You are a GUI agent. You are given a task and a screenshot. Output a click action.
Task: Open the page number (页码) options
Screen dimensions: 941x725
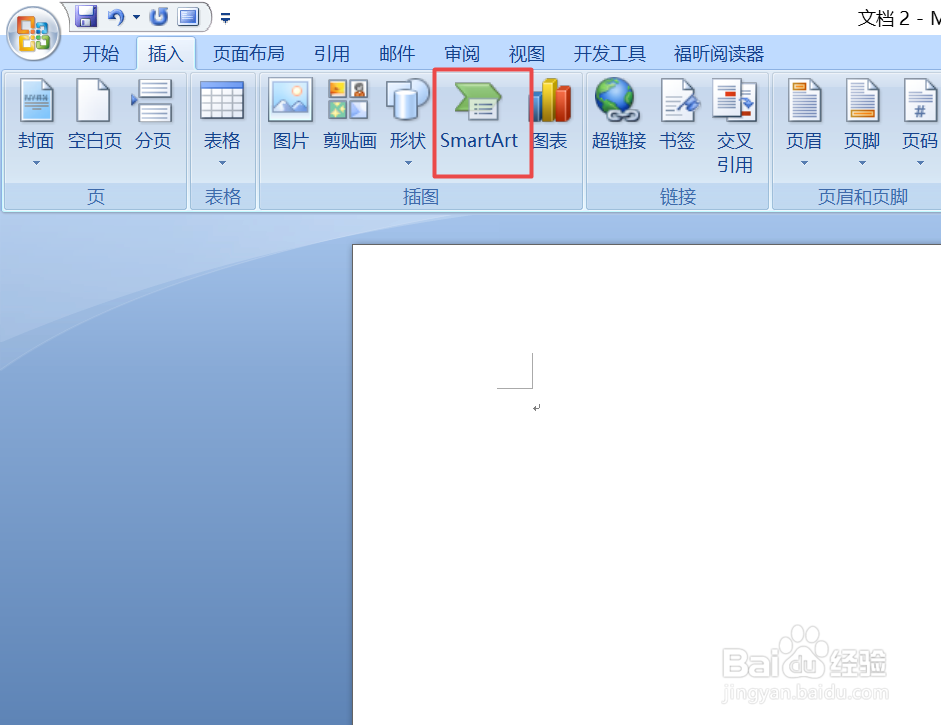tap(919, 115)
